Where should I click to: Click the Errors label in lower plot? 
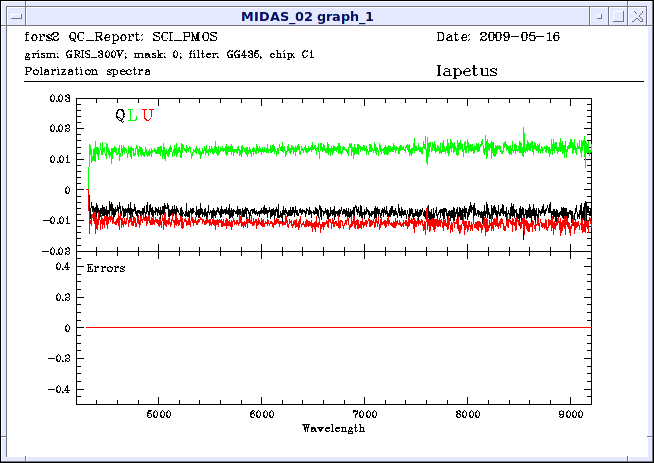pyautogui.click(x=106, y=268)
